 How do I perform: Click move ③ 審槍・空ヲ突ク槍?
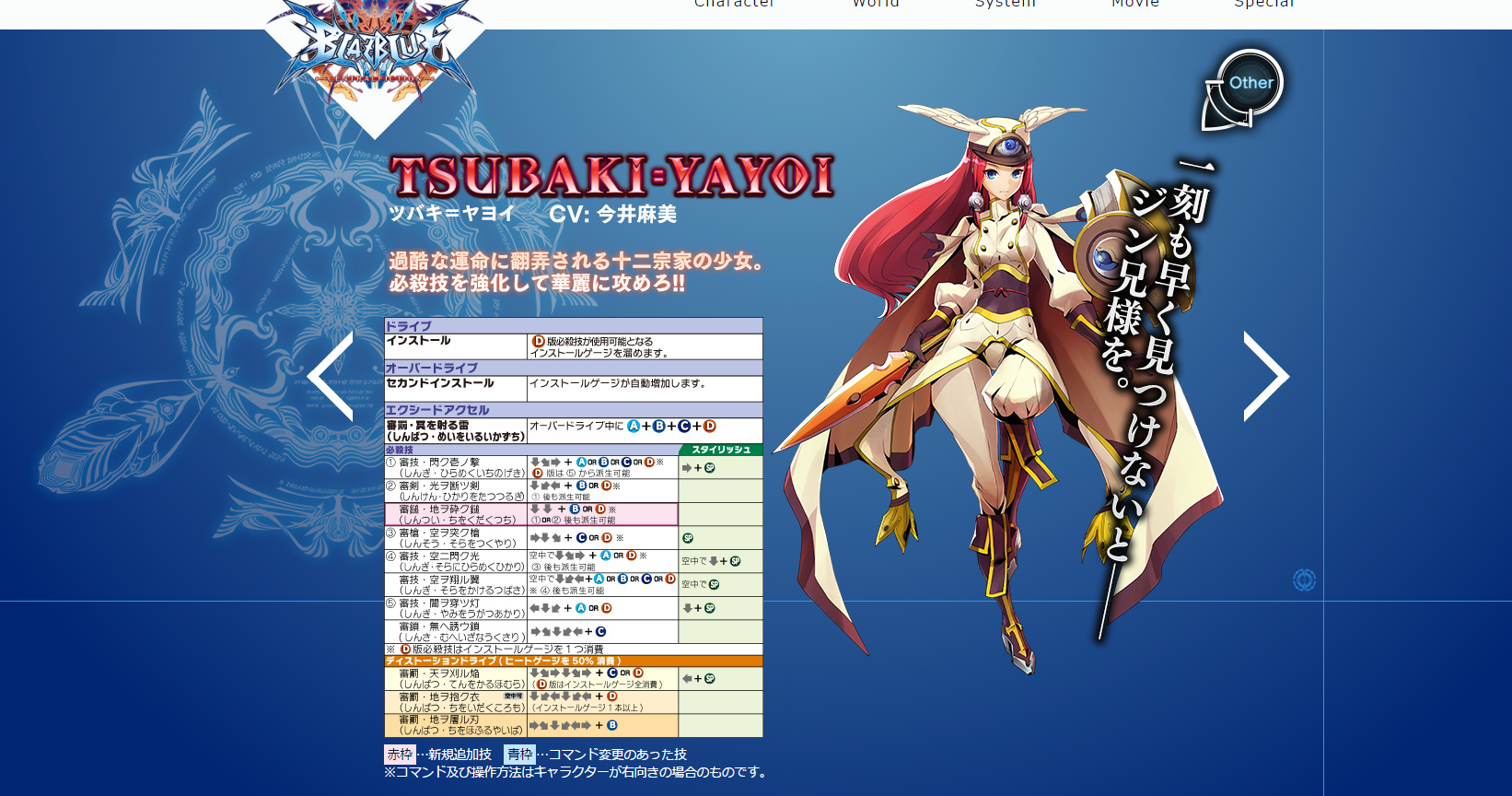(456, 538)
